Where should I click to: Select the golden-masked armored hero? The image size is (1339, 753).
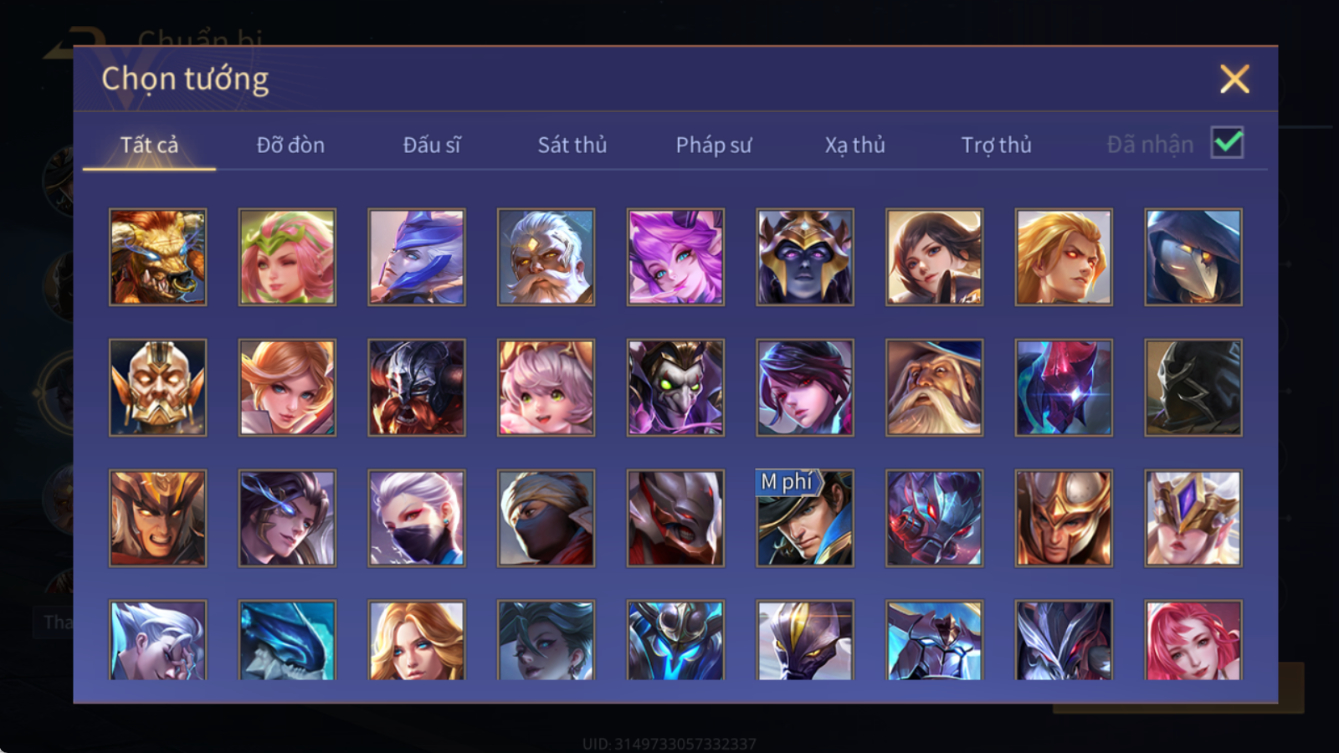pos(158,387)
